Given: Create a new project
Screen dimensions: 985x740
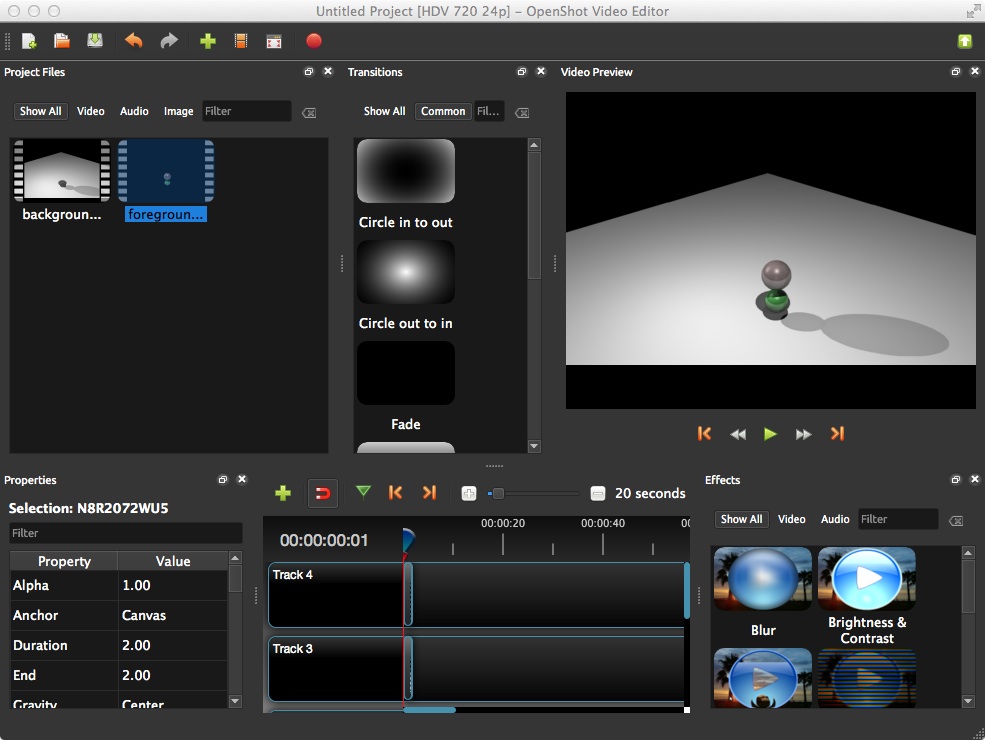Looking at the screenshot, I should point(28,41).
